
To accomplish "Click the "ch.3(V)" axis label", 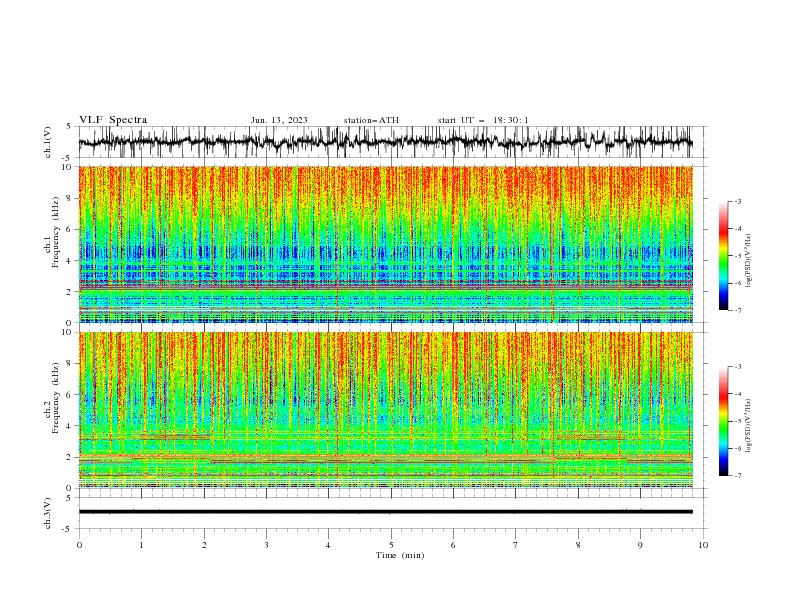I will pos(48,513).
